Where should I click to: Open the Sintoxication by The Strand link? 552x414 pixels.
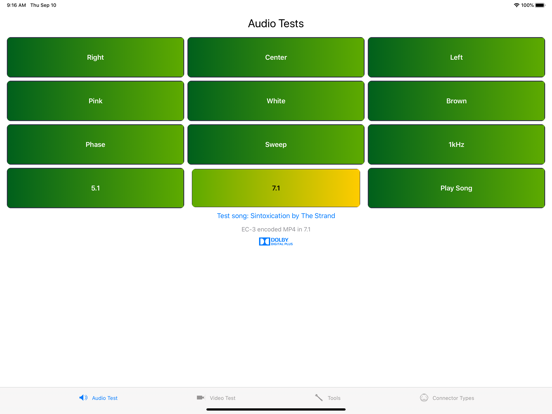click(x=276, y=216)
